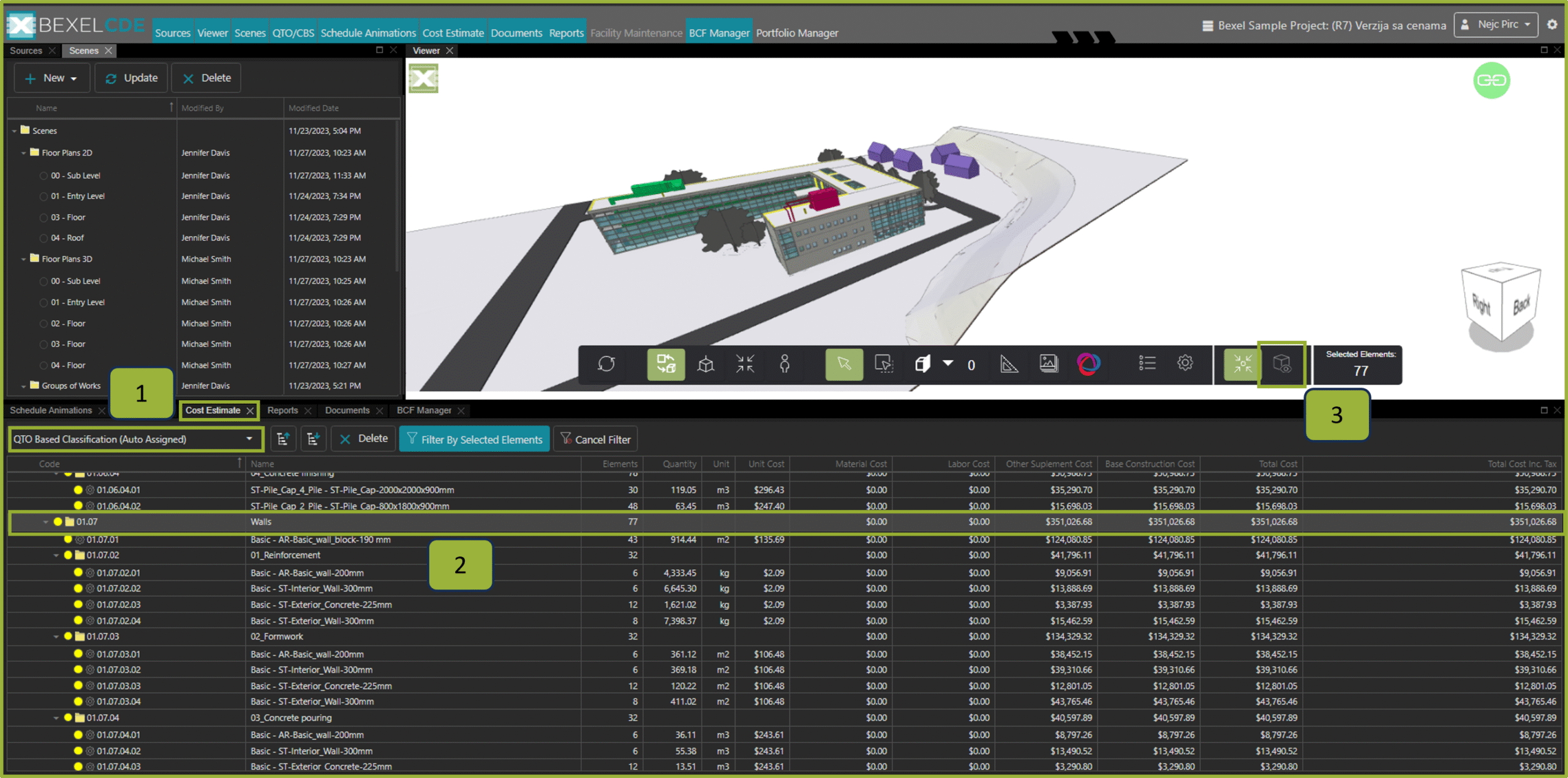Viewport: 1568px width, 778px height.
Task: Open the measurement ruler tool
Action: 1009,364
